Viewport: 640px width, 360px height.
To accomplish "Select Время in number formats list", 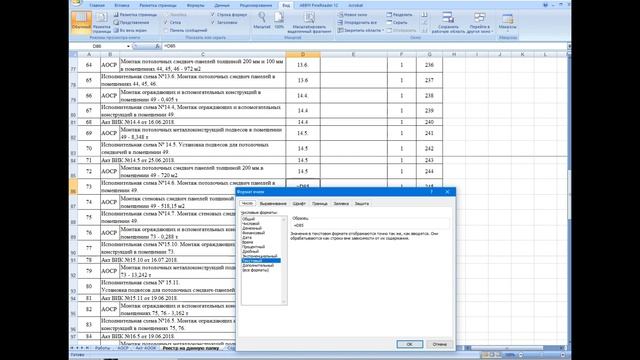I will tap(247, 242).
